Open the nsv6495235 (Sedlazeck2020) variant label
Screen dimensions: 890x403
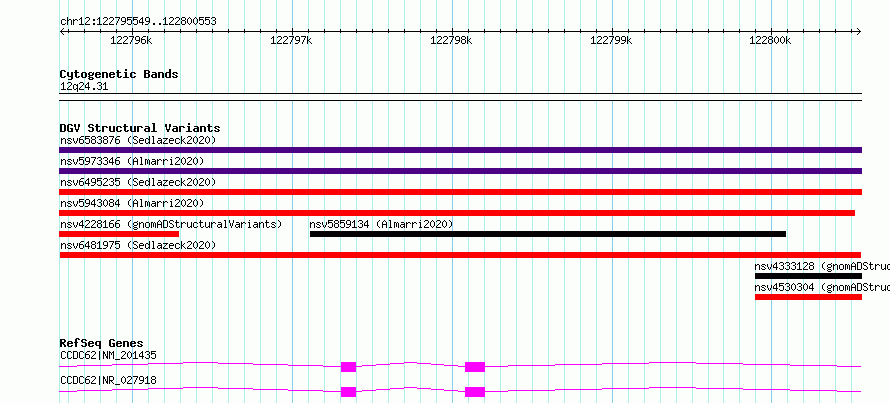138,182
